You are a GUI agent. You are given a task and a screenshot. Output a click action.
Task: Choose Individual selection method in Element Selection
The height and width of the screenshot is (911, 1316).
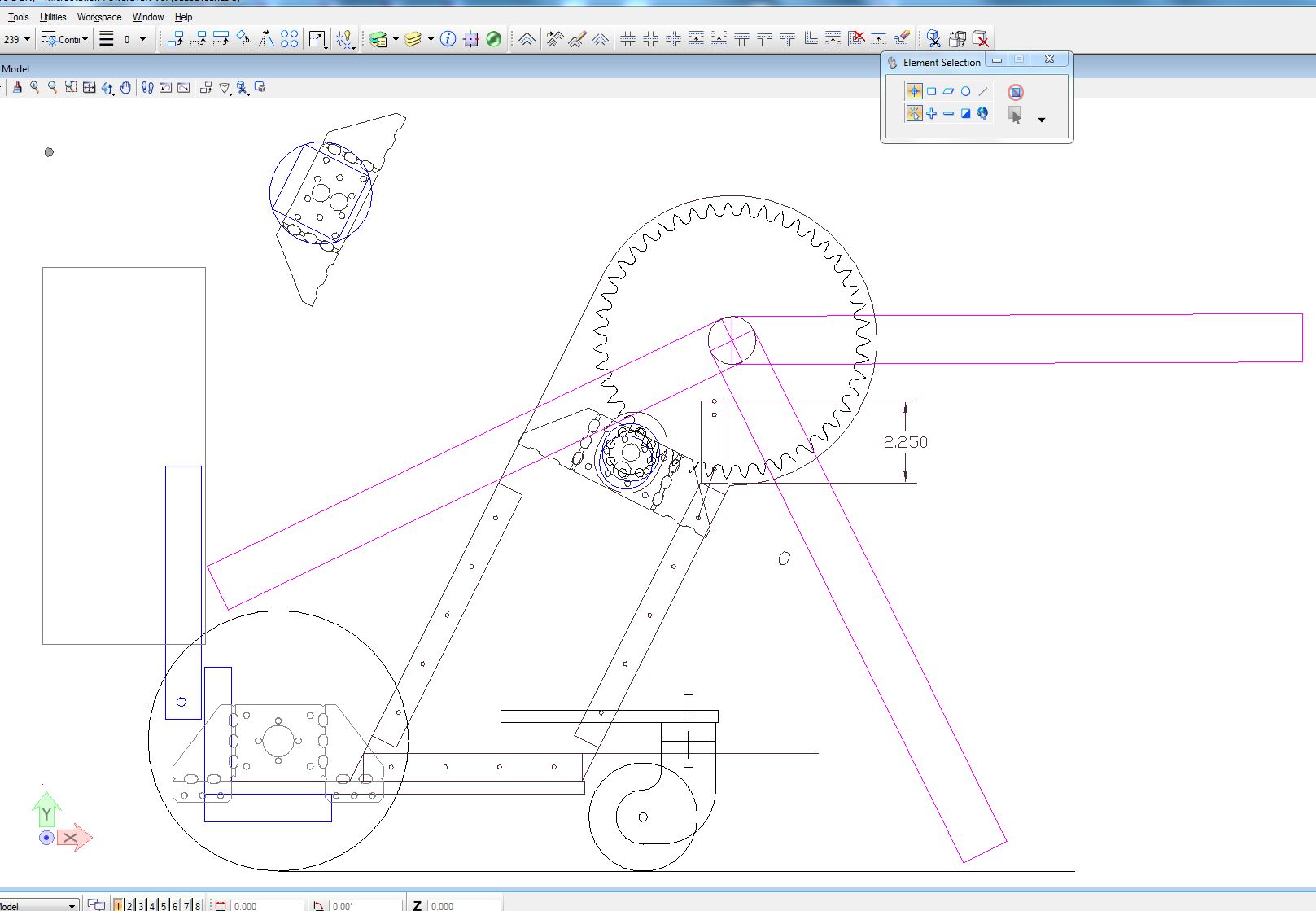point(914,91)
